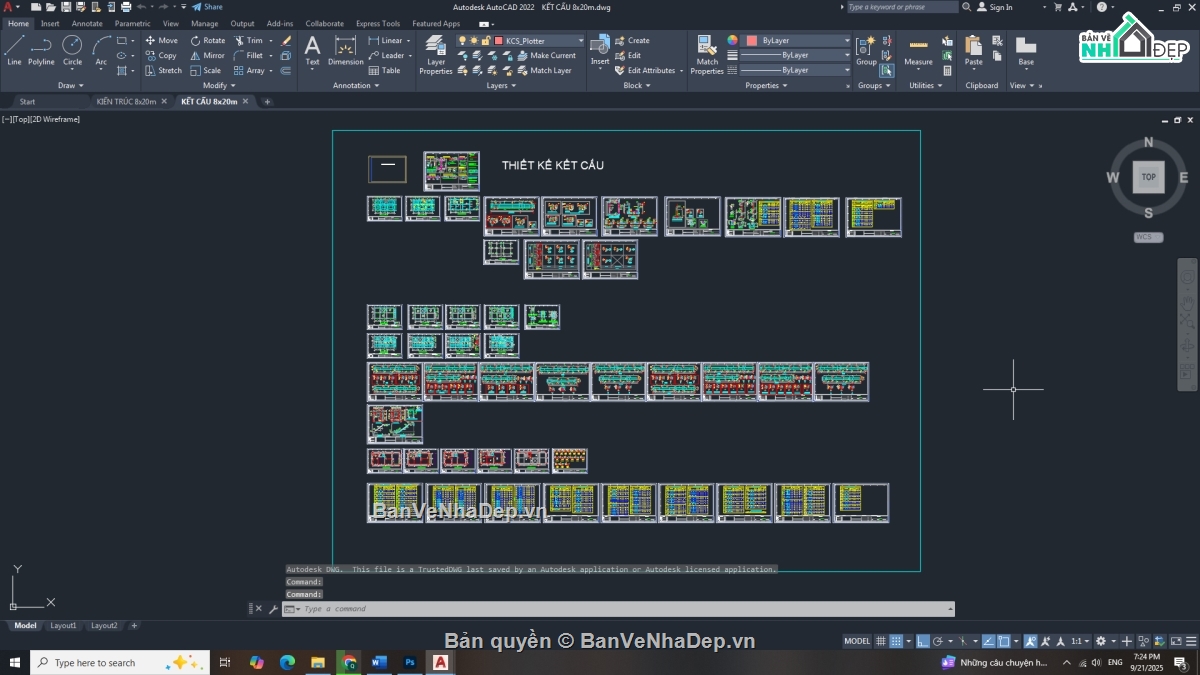Viewport: 1200px width, 675px height.
Task: Switch to the KIẾN TRÚC 8x20m drawing tab
Action: [126, 101]
